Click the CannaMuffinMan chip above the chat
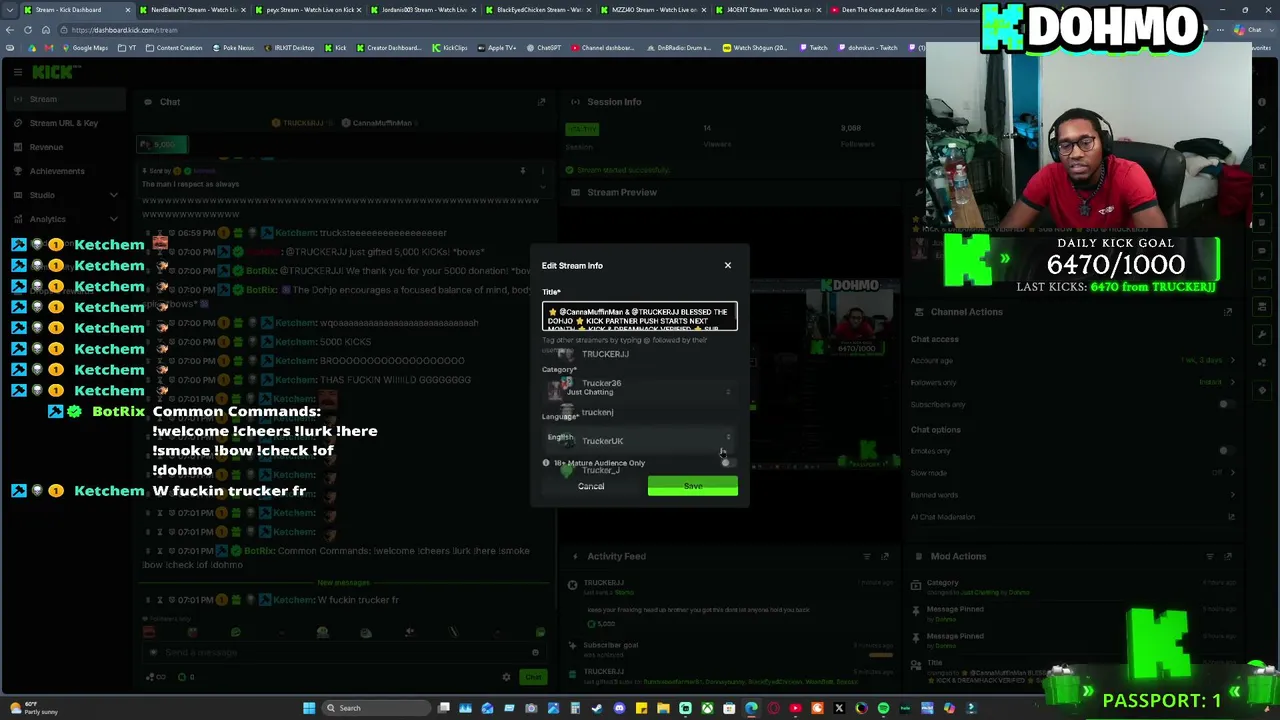Screen dimensions: 1280x720 [382, 123]
